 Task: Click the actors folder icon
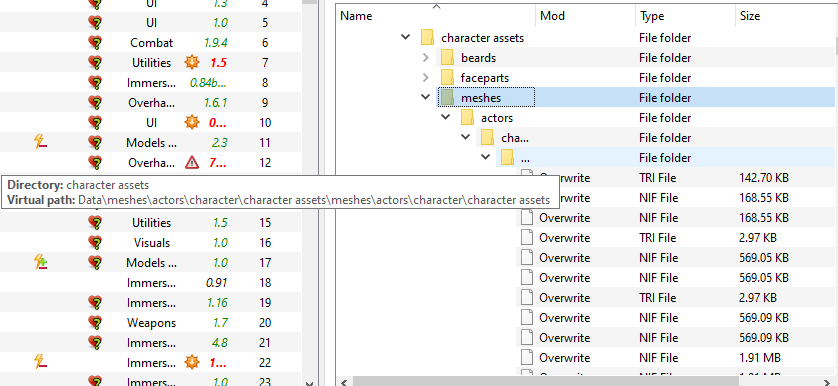click(x=467, y=118)
